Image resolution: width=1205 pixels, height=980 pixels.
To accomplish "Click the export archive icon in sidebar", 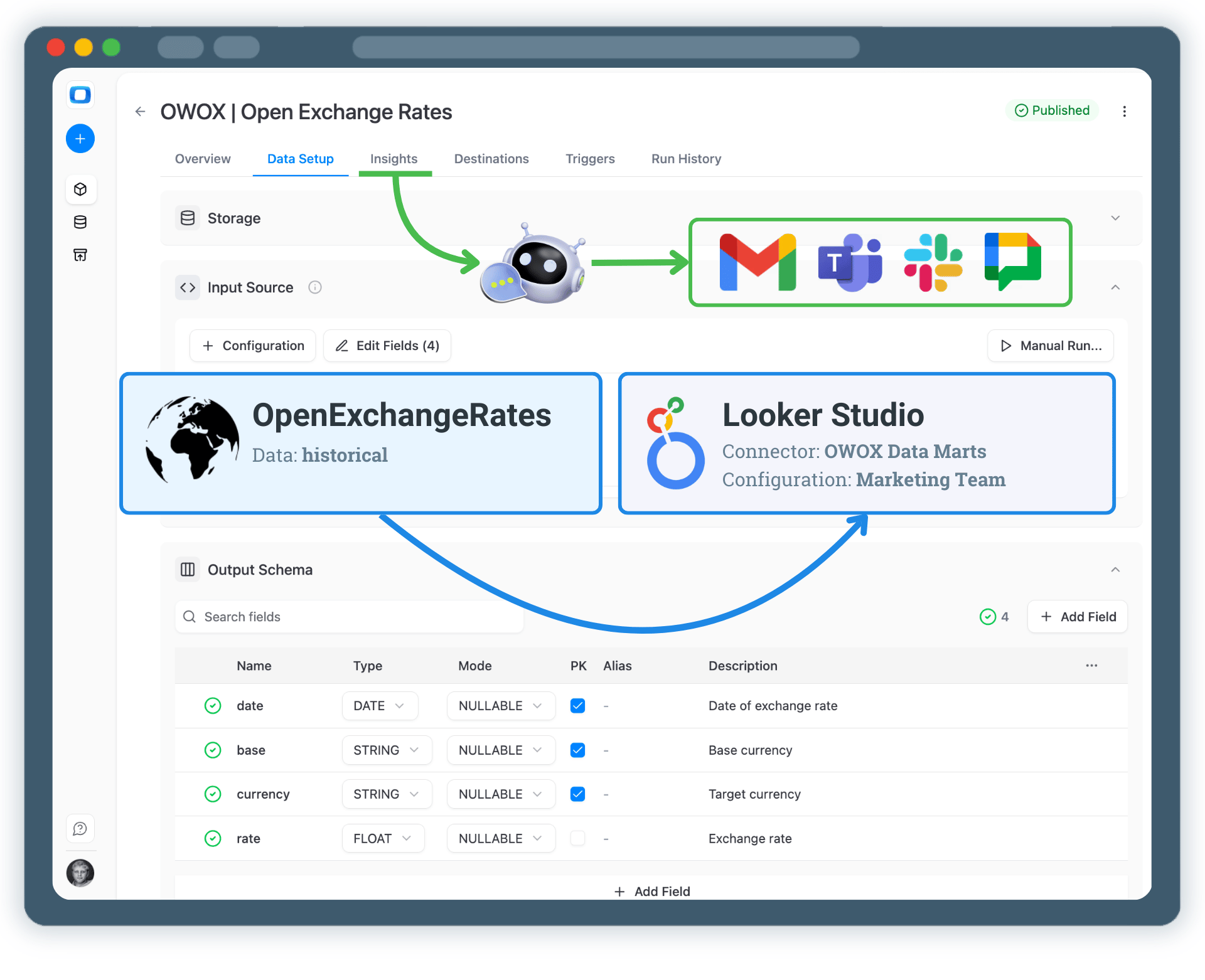I will [x=80, y=254].
